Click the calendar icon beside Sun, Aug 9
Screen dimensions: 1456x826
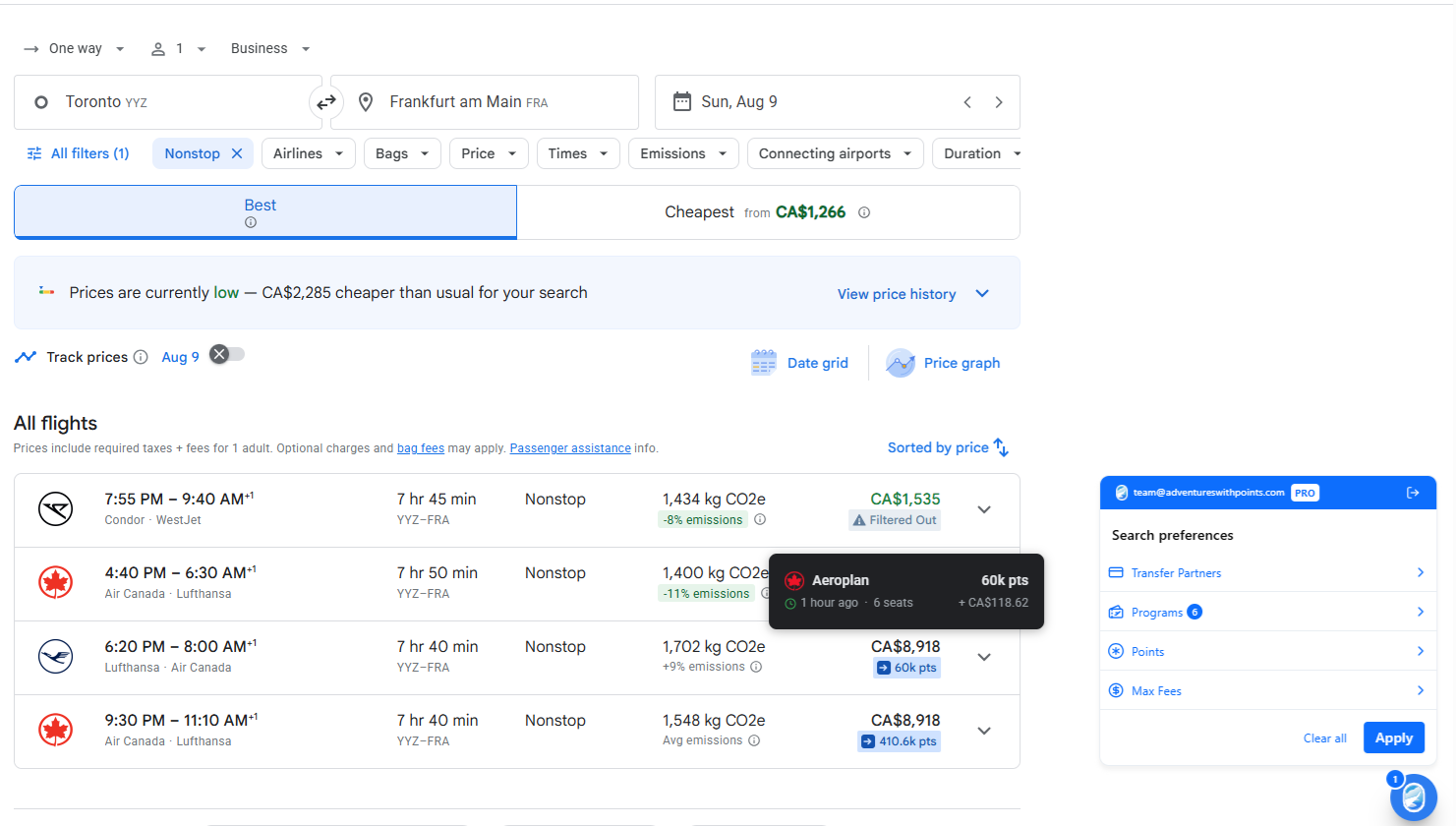(x=681, y=102)
